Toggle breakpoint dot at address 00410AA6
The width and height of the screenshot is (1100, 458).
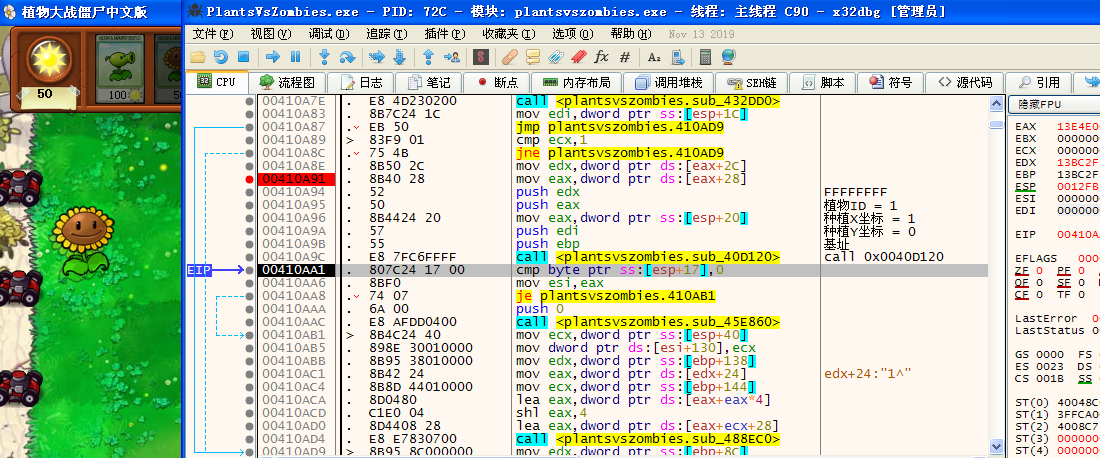click(250, 283)
